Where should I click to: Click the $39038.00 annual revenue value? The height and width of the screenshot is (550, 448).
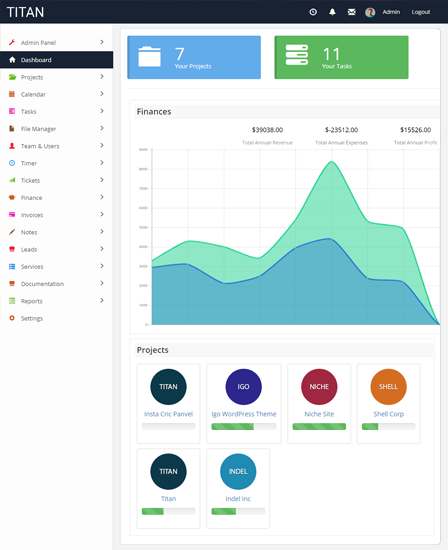[x=267, y=130]
